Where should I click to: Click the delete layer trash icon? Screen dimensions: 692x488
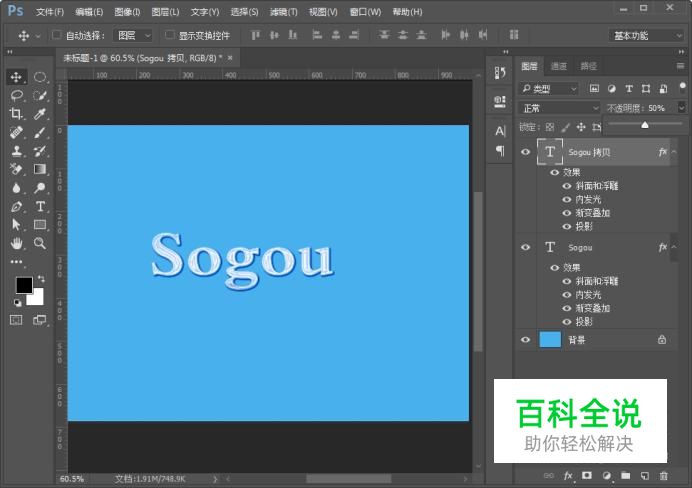[663, 476]
